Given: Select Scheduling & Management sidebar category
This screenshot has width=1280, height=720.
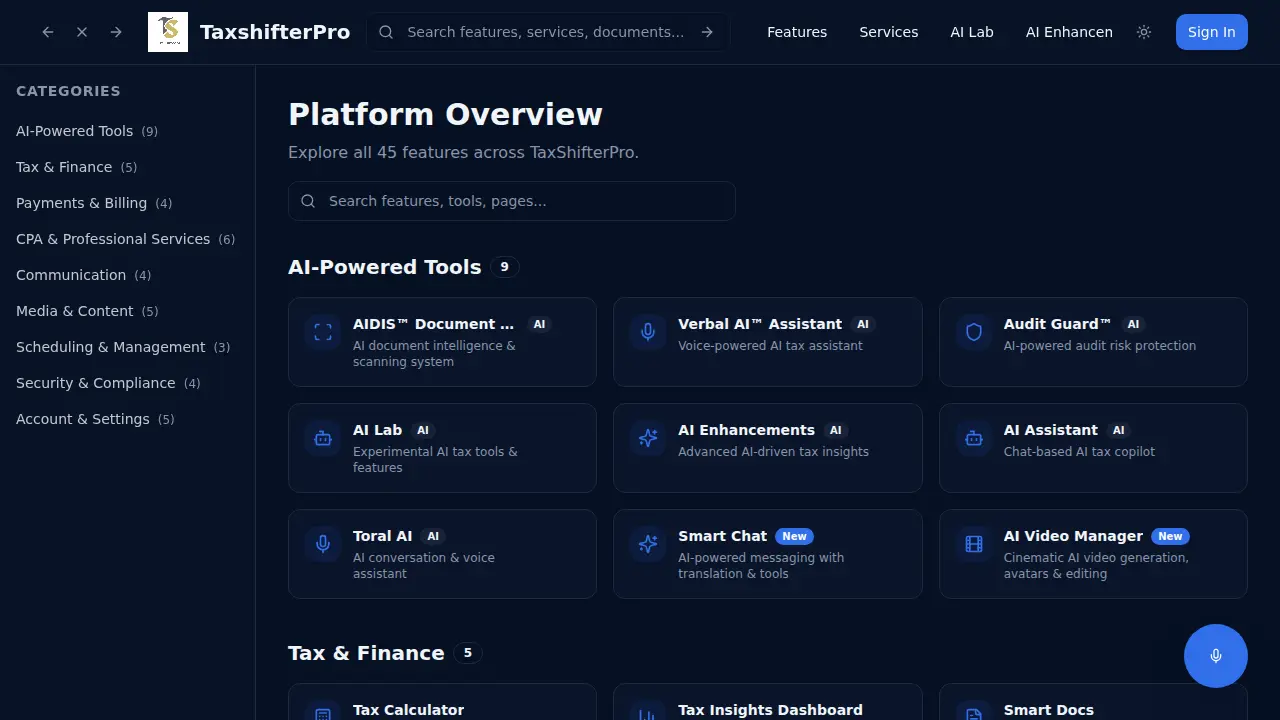Looking at the screenshot, I should coord(123,347).
